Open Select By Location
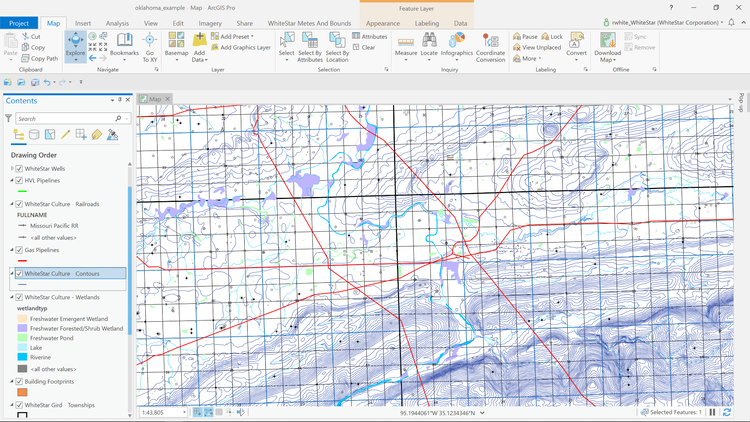The width and height of the screenshot is (750, 422). click(x=337, y=47)
